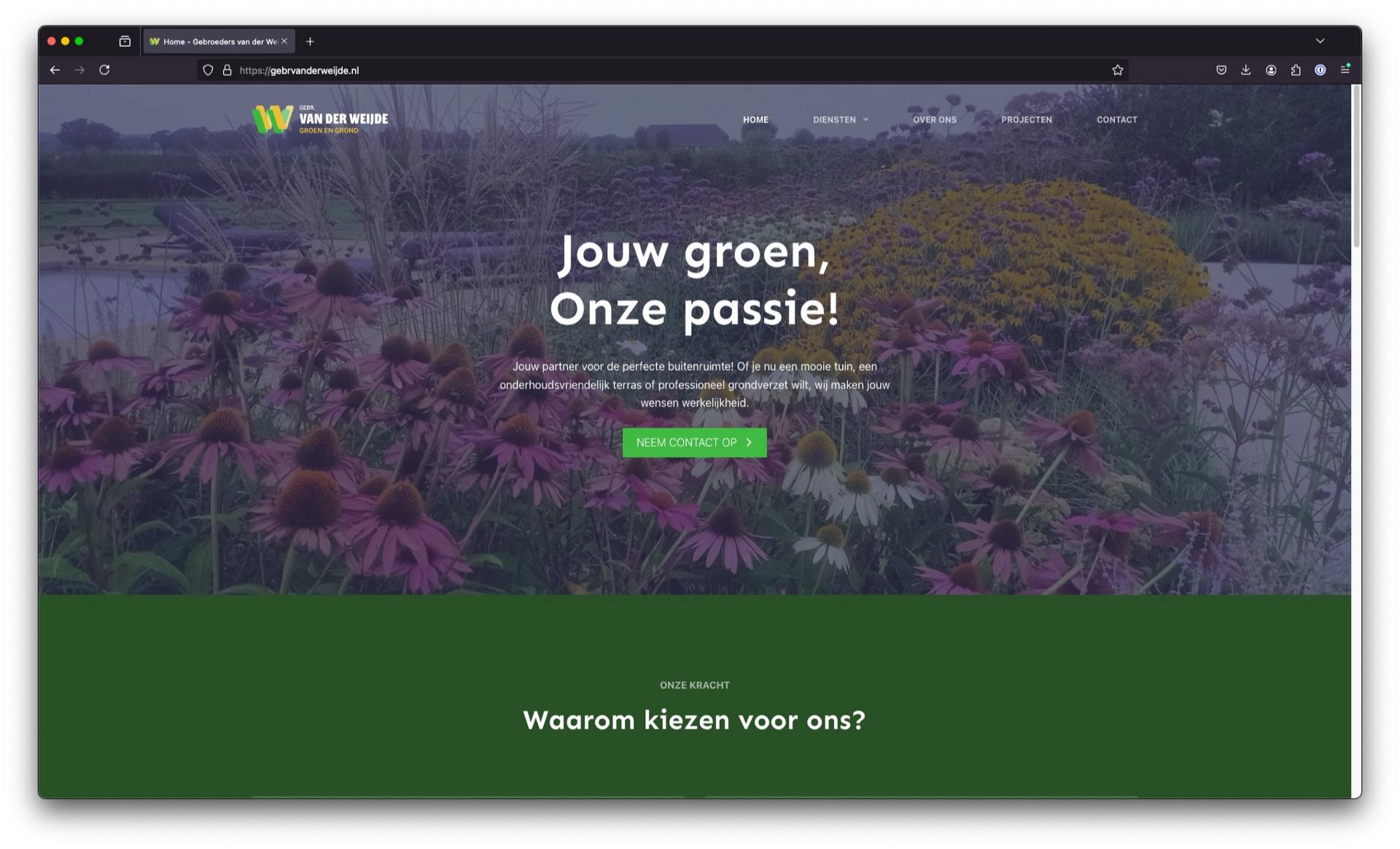Click the Van der Weijde logo
Screen dimensions: 1400x849
click(x=320, y=120)
